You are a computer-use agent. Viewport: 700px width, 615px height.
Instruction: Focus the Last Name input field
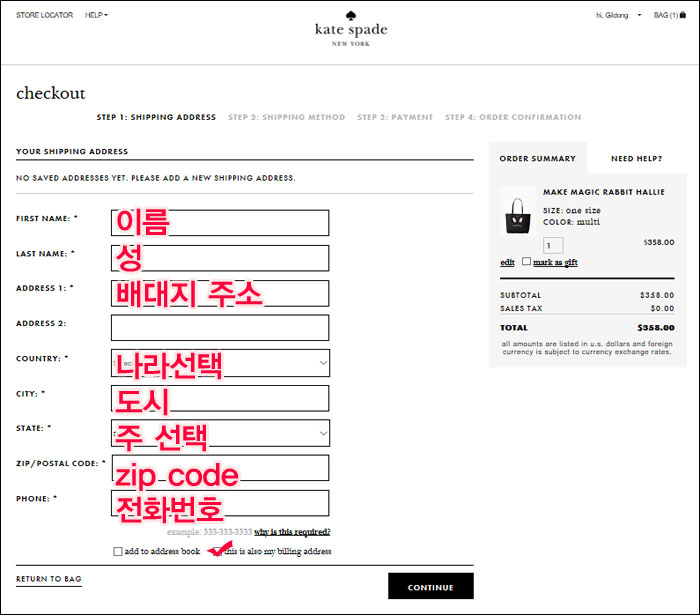[220, 258]
